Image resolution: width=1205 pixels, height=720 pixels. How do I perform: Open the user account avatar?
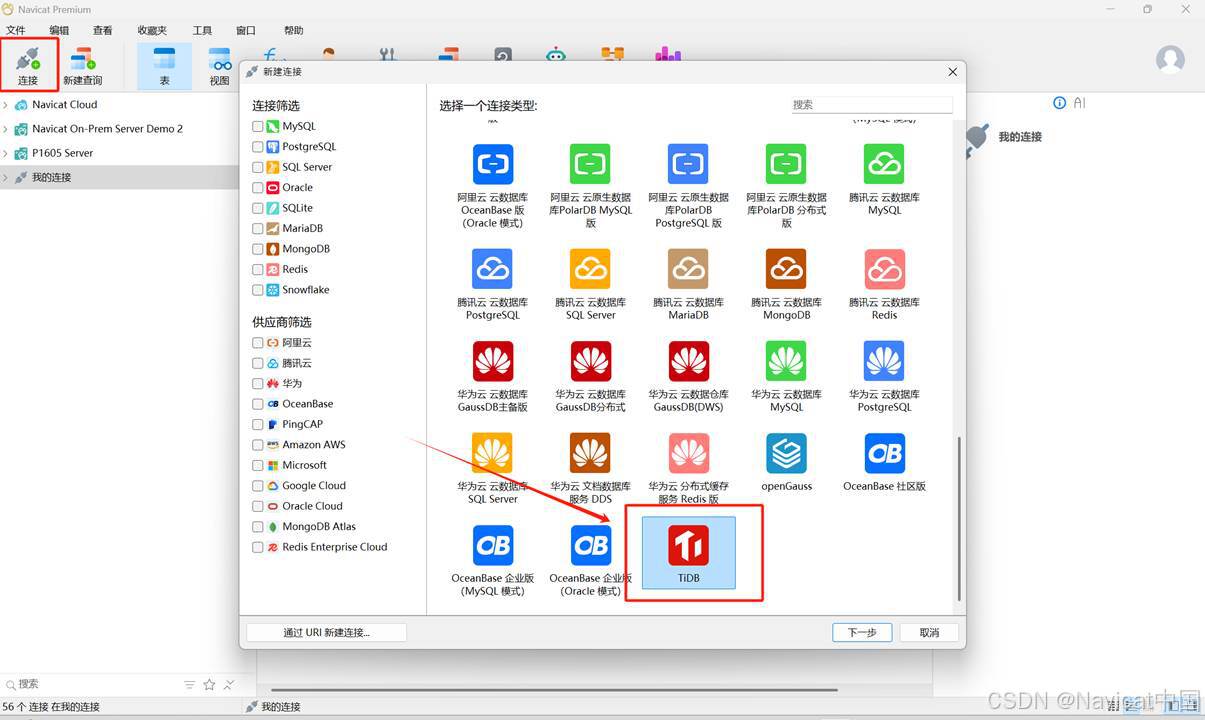click(x=1170, y=59)
